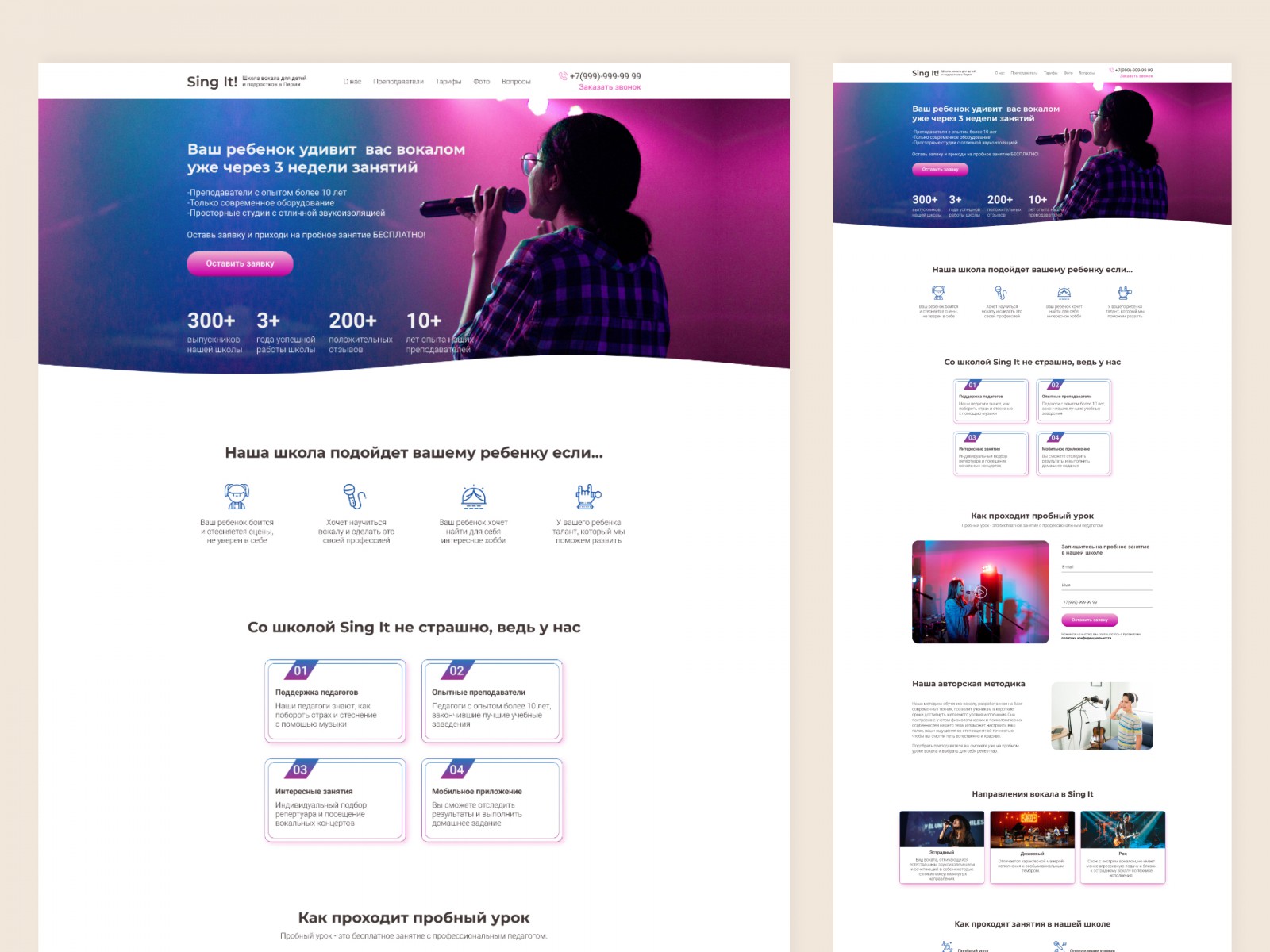Click the phone handset icon in left mockup header
1270x952 pixels.
(563, 76)
